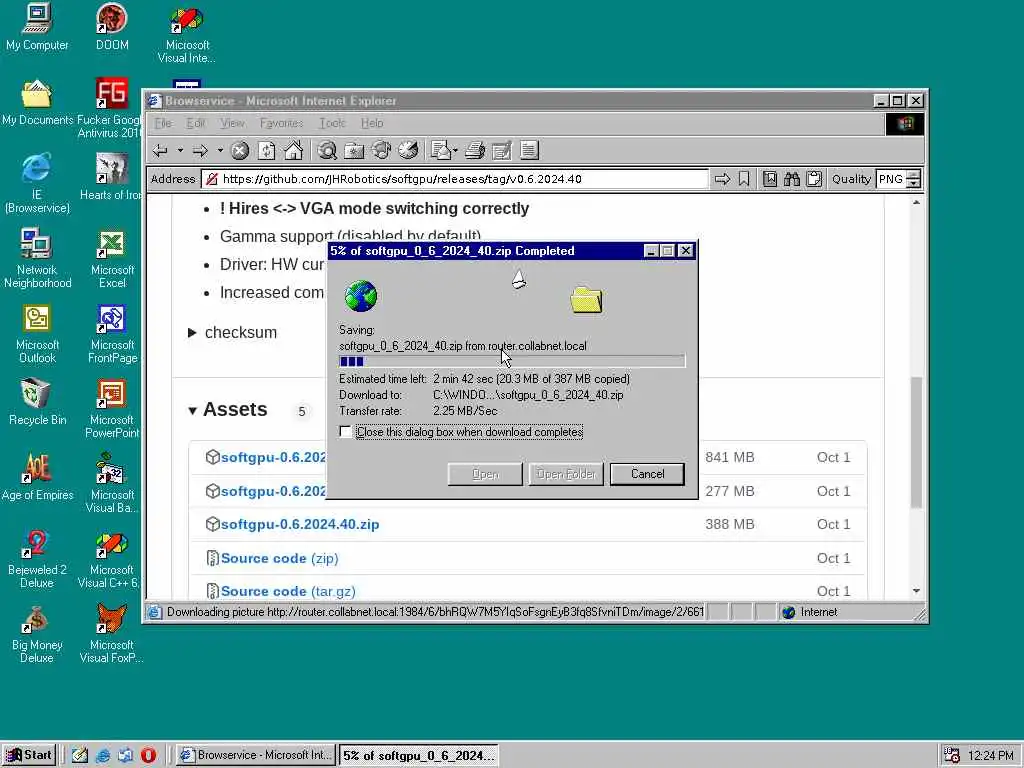Click the Discuss toolbar icon
This screenshot has height=768, width=1024.
529,151
